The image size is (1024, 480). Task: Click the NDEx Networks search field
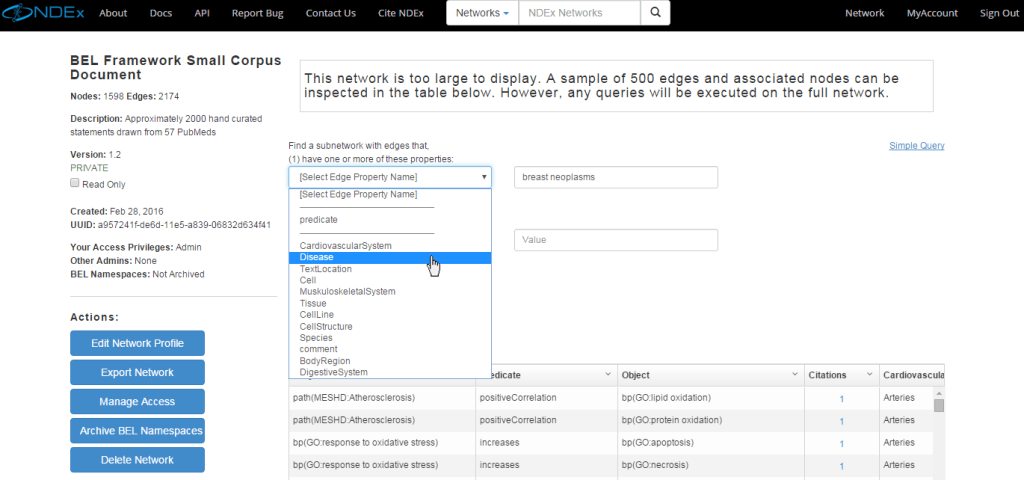(x=579, y=12)
